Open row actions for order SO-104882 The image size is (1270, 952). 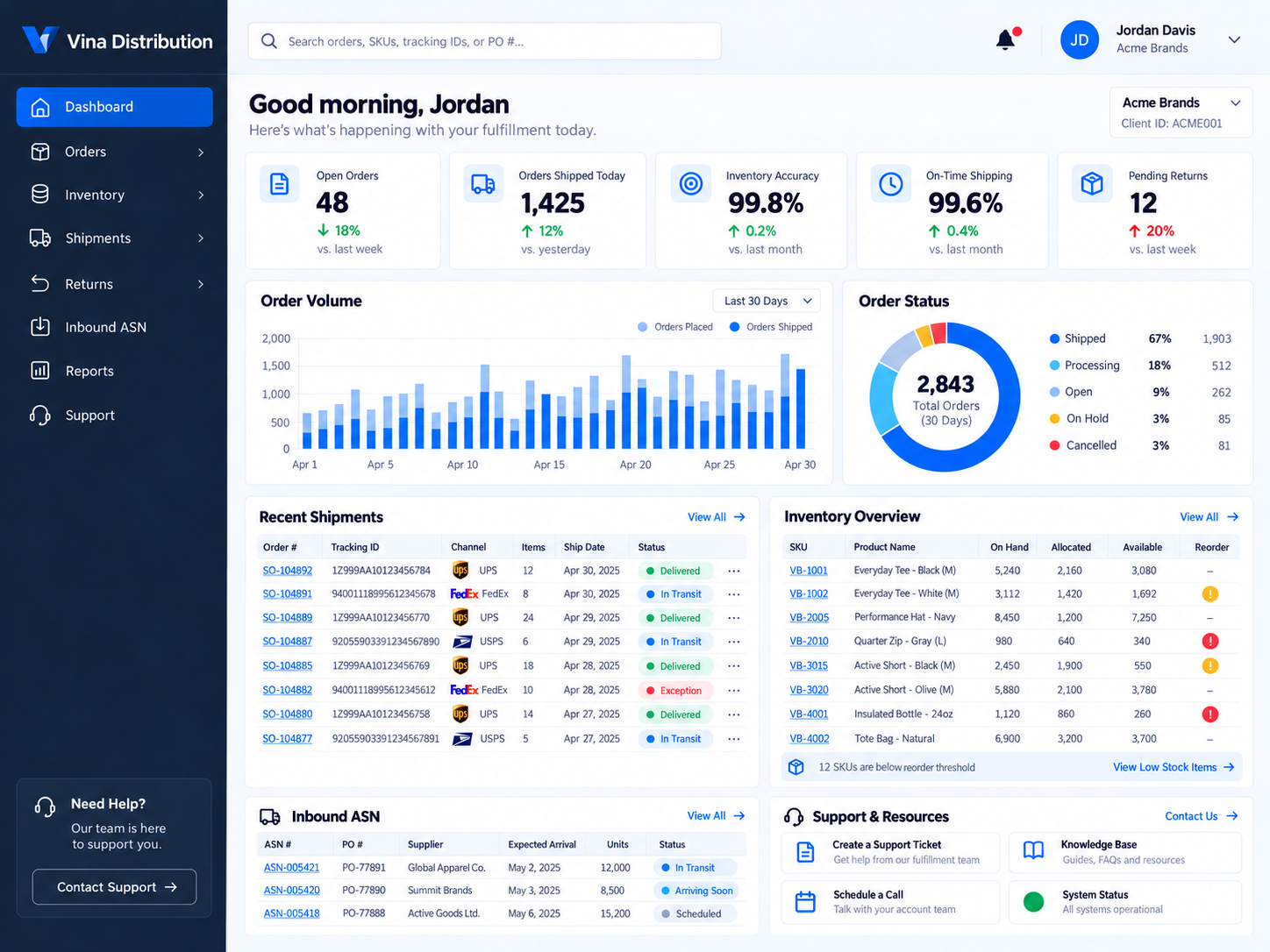(734, 691)
